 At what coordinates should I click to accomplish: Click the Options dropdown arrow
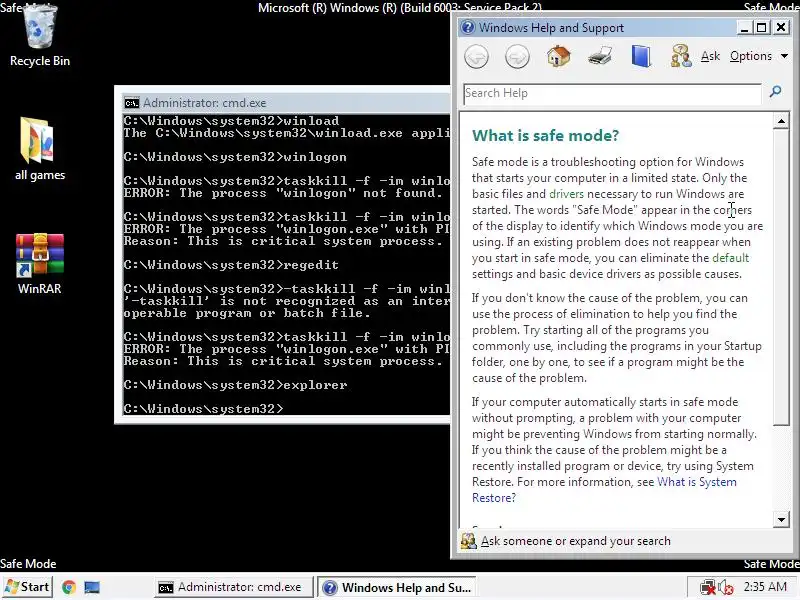(784, 56)
